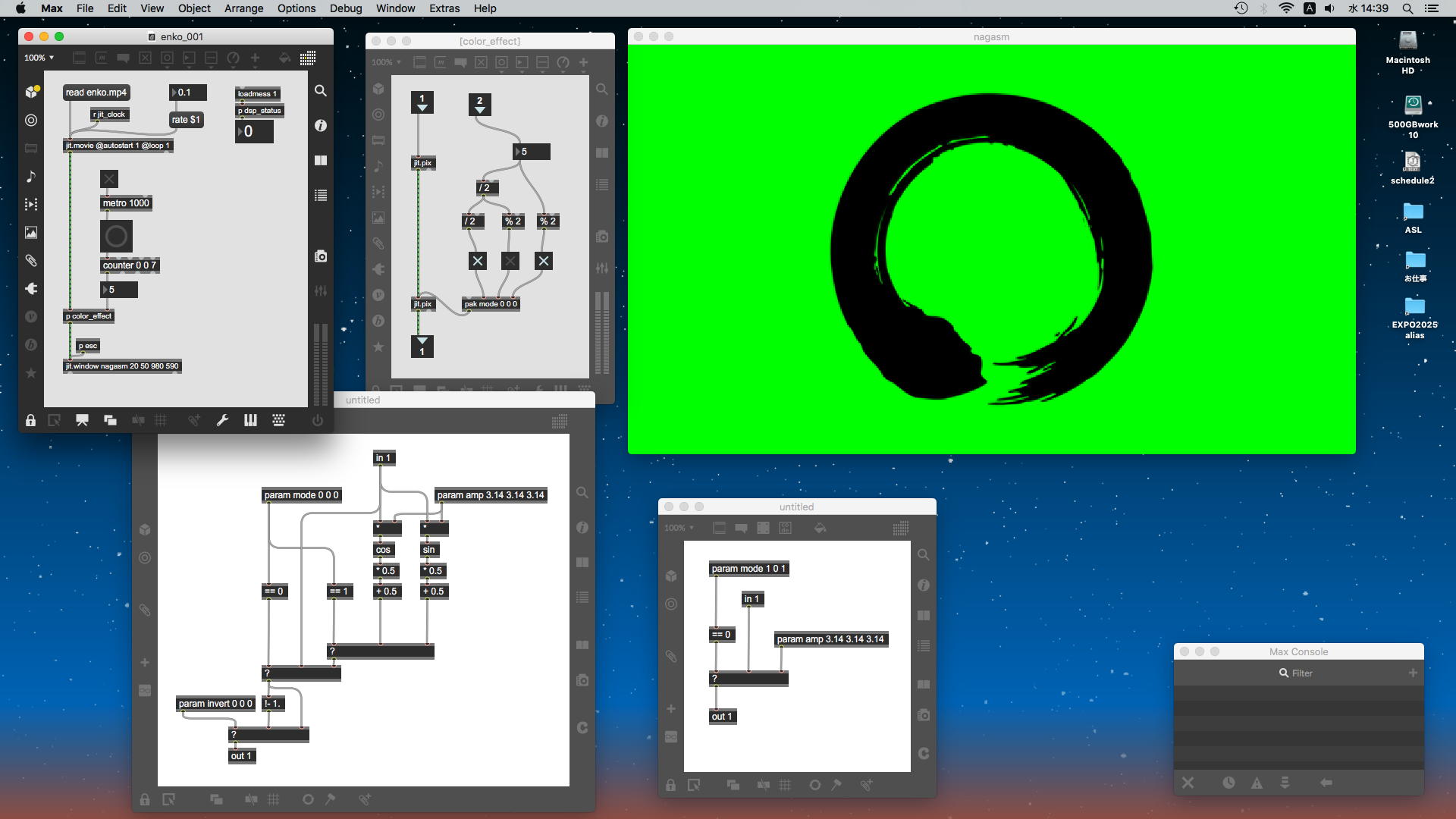Open the object browser cube icon in enko_001
Image resolution: width=1456 pixels, height=819 pixels.
31,92
